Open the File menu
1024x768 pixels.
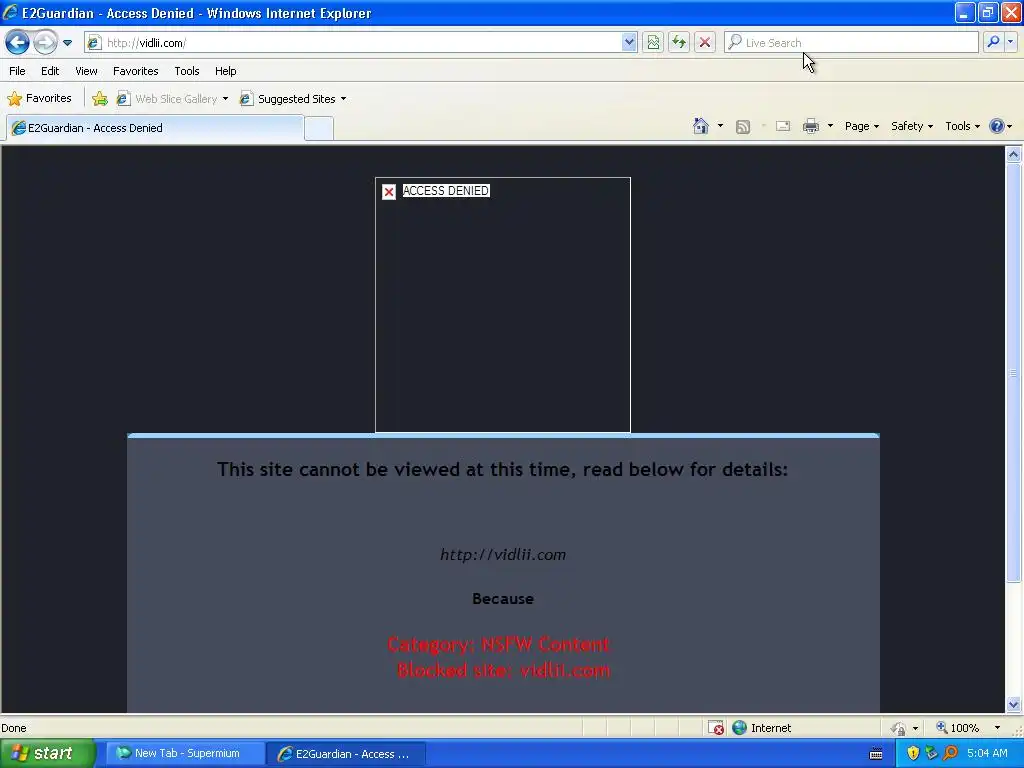pos(18,71)
